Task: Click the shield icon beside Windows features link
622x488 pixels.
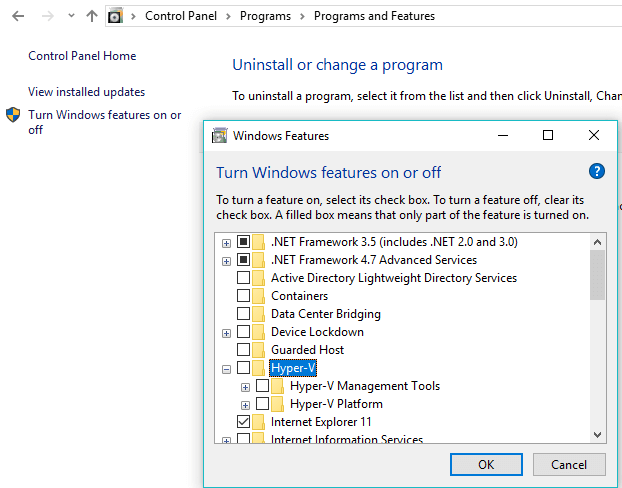Action: pos(13,115)
